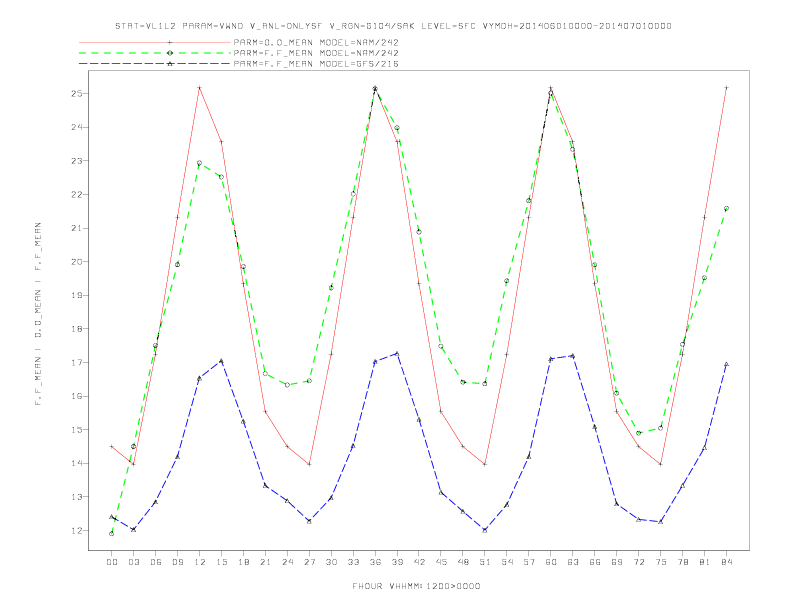The image size is (792, 612).
Task: Select legend entry PARM=O.O_MEAN MODEL=NAM/242
Action: 316,42
